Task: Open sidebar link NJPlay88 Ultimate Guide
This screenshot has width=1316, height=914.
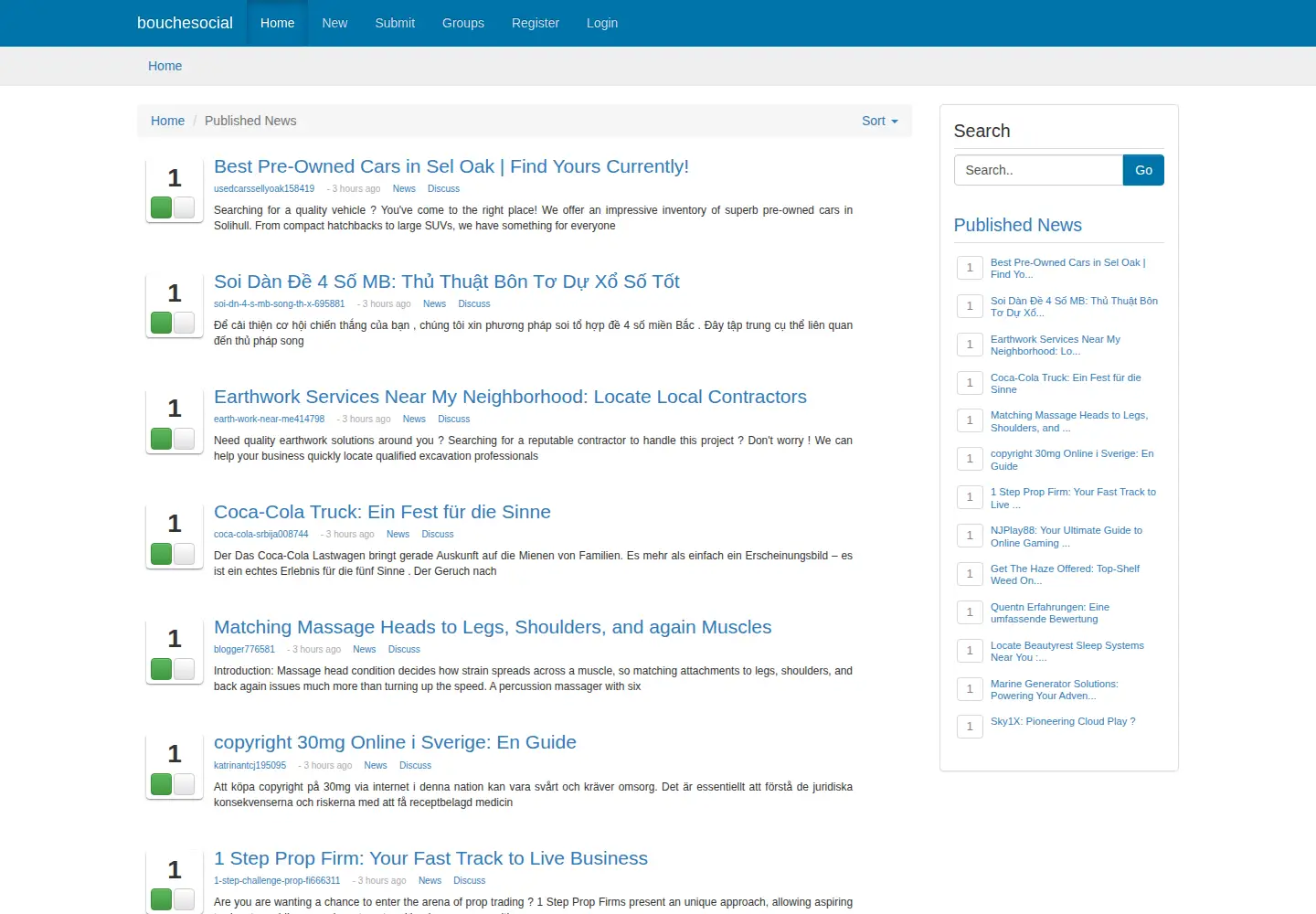Action: click(1066, 537)
